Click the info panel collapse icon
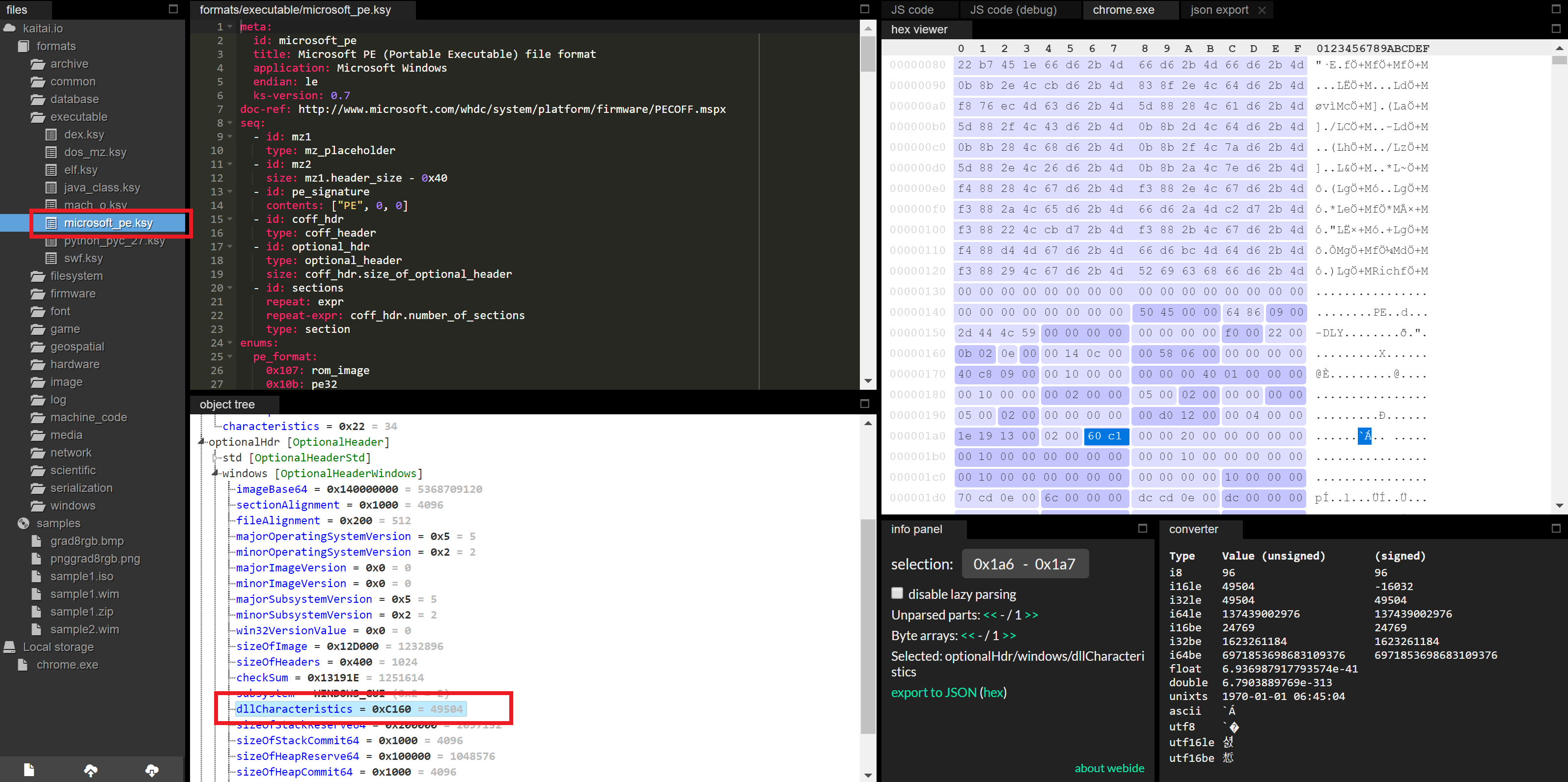Screen dimensions: 1568x782 click(x=1142, y=529)
